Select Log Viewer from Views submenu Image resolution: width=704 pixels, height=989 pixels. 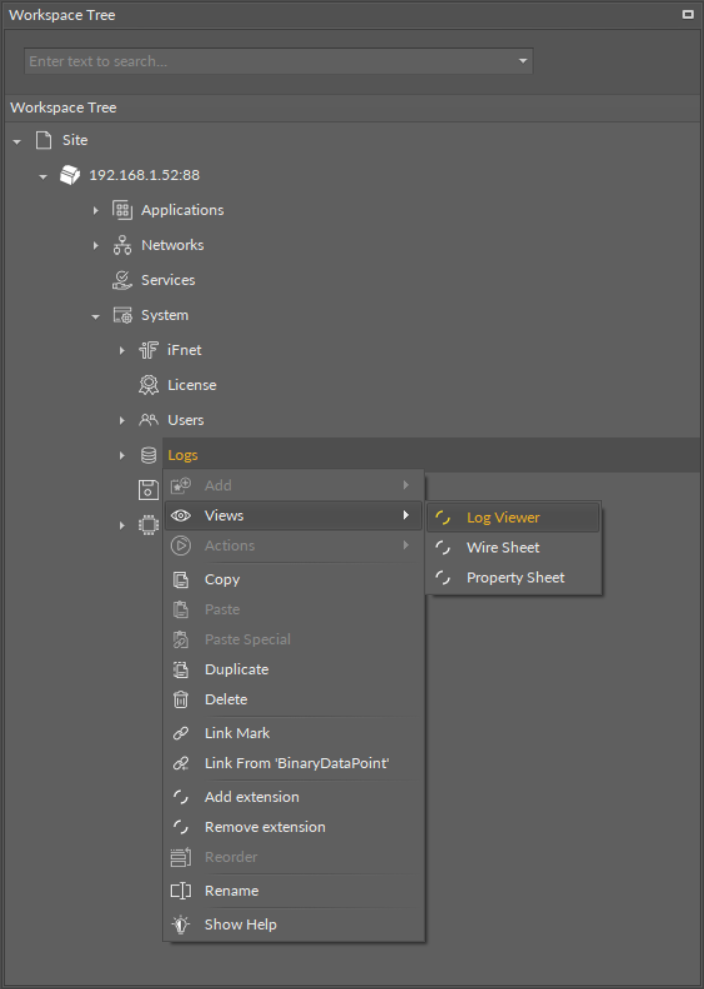(502, 518)
